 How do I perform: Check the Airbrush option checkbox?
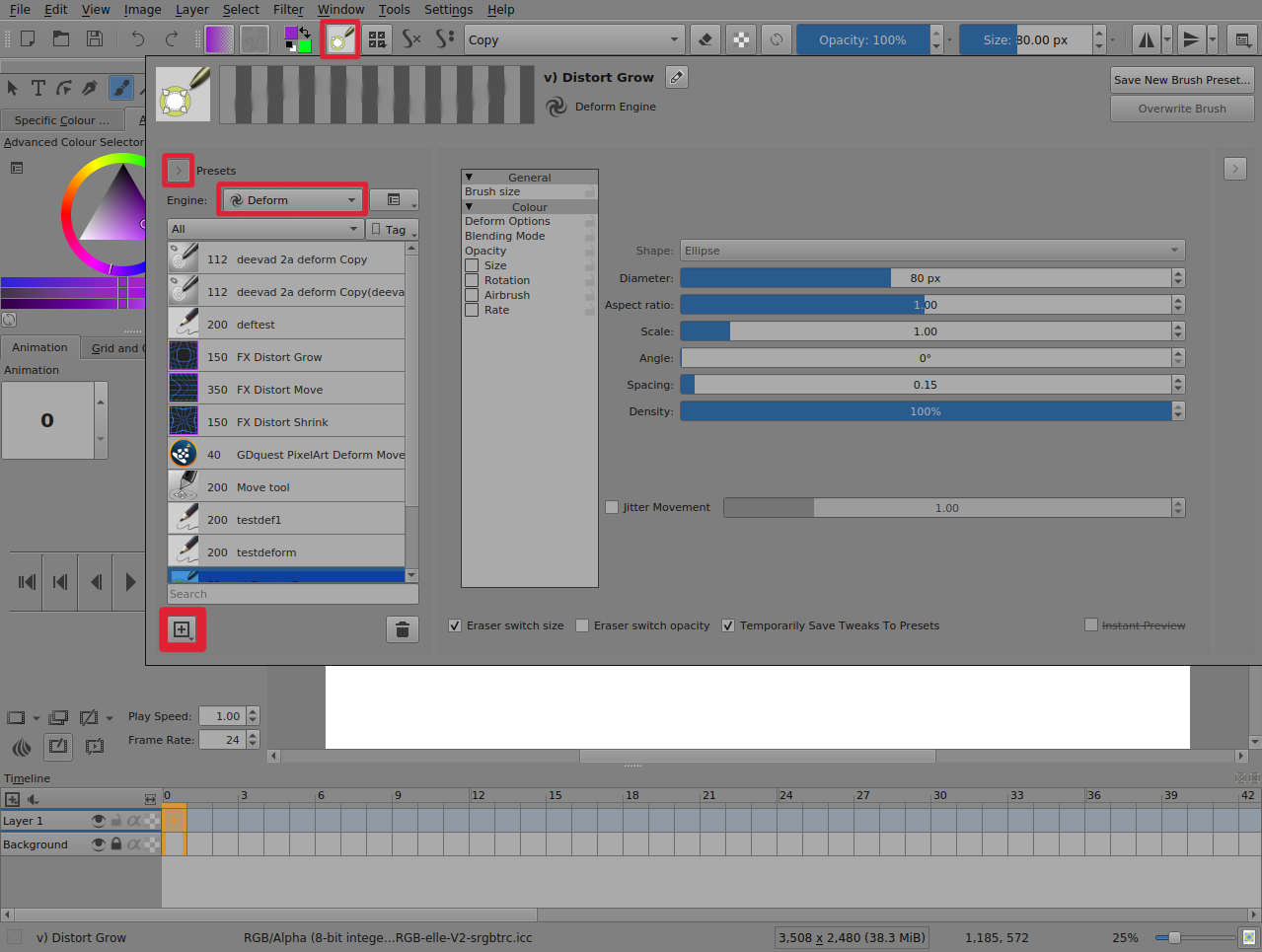click(x=472, y=295)
